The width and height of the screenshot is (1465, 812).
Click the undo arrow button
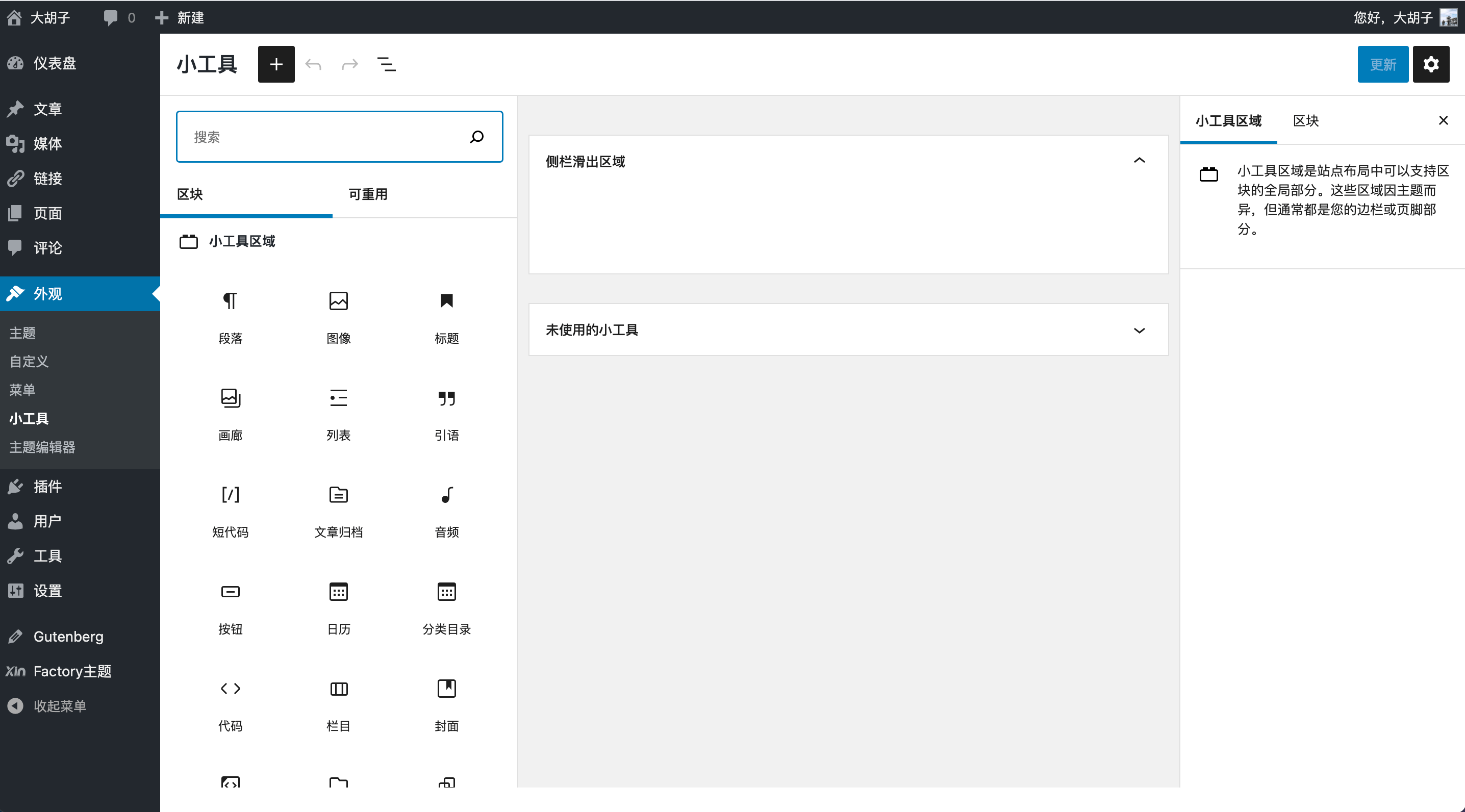(x=313, y=64)
